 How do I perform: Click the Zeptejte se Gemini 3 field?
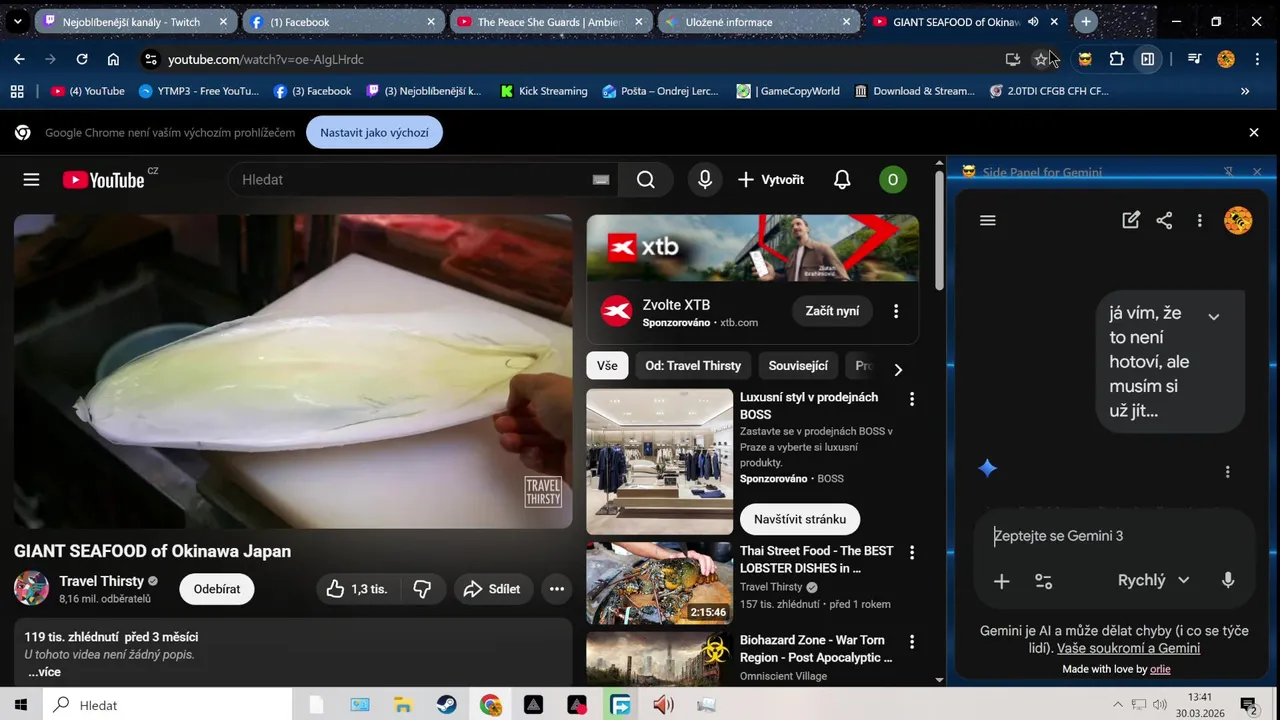pyautogui.click(x=1115, y=536)
